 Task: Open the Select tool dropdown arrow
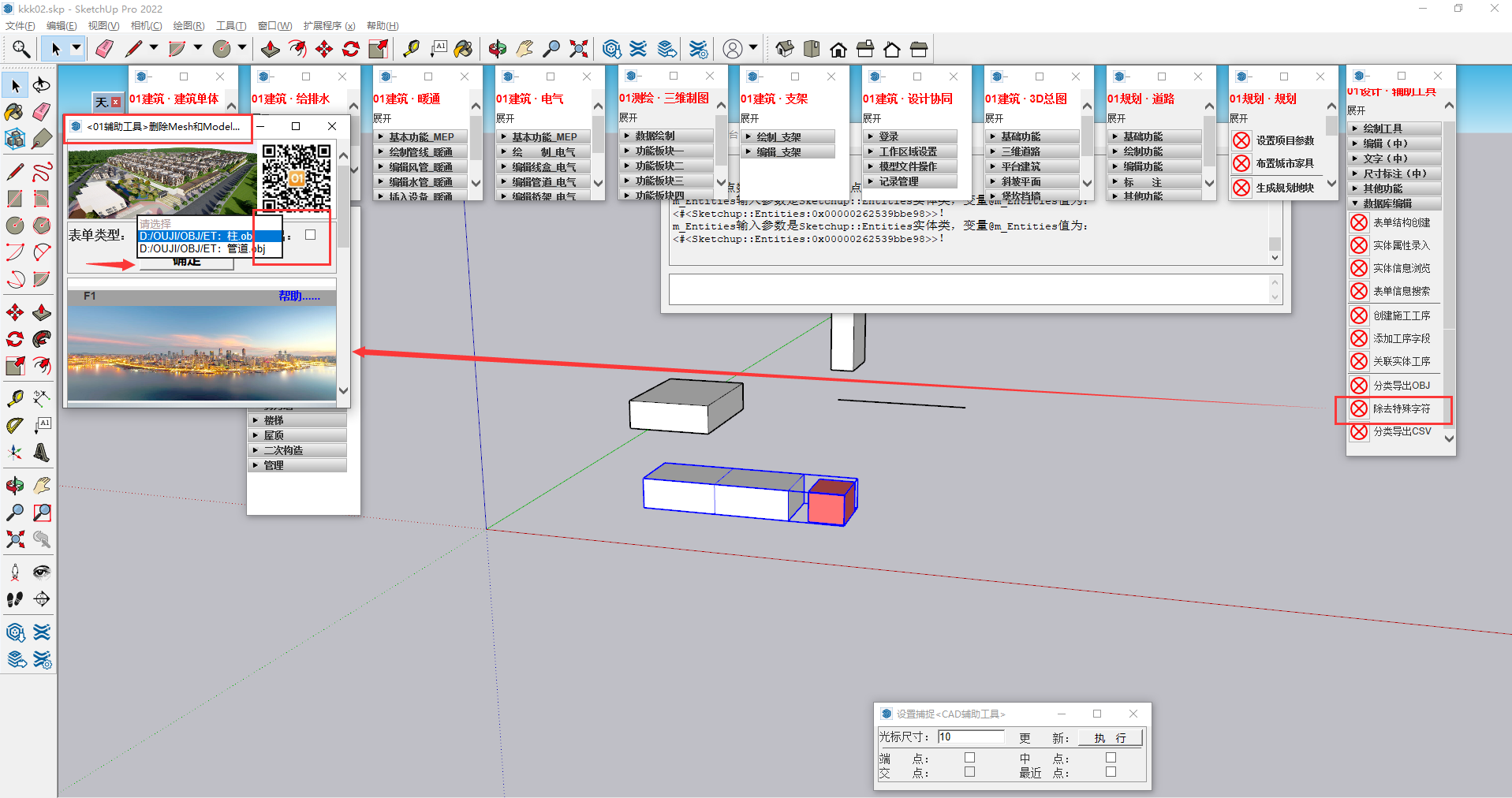tap(77, 48)
